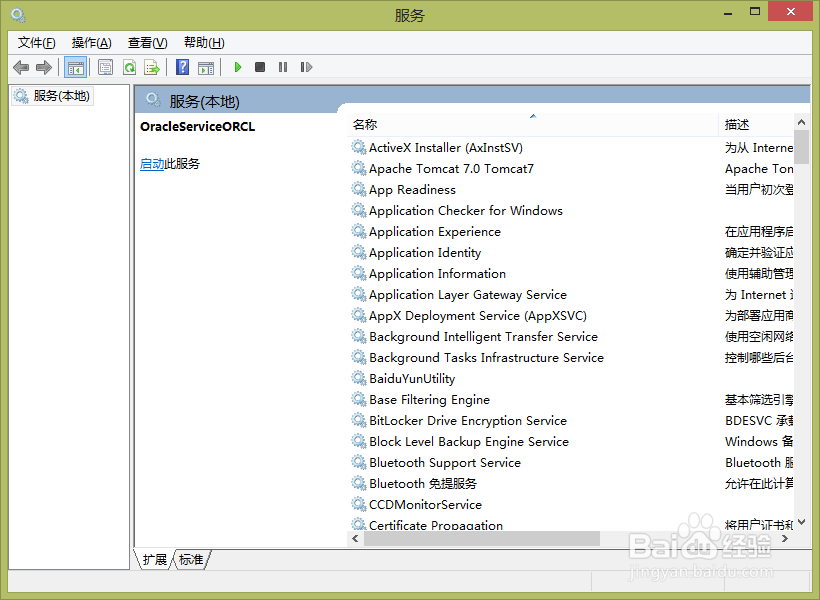Pause the service with the pause icon
This screenshot has width=820, height=600.
pos(282,67)
